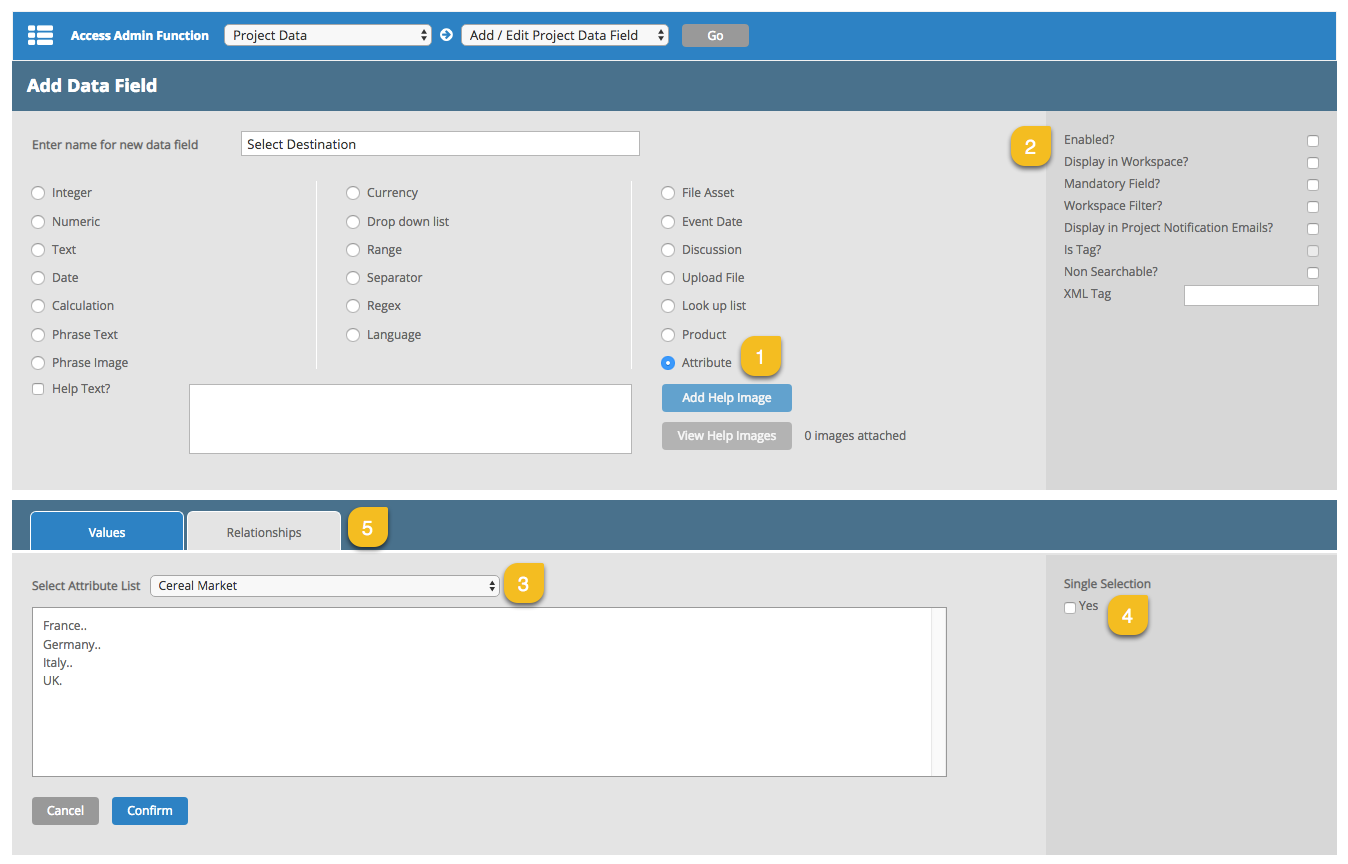The image size is (1348, 864).
Task: Click the arrow icon between the dropdowns
Action: pyautogui.click(x=447, y=35)
